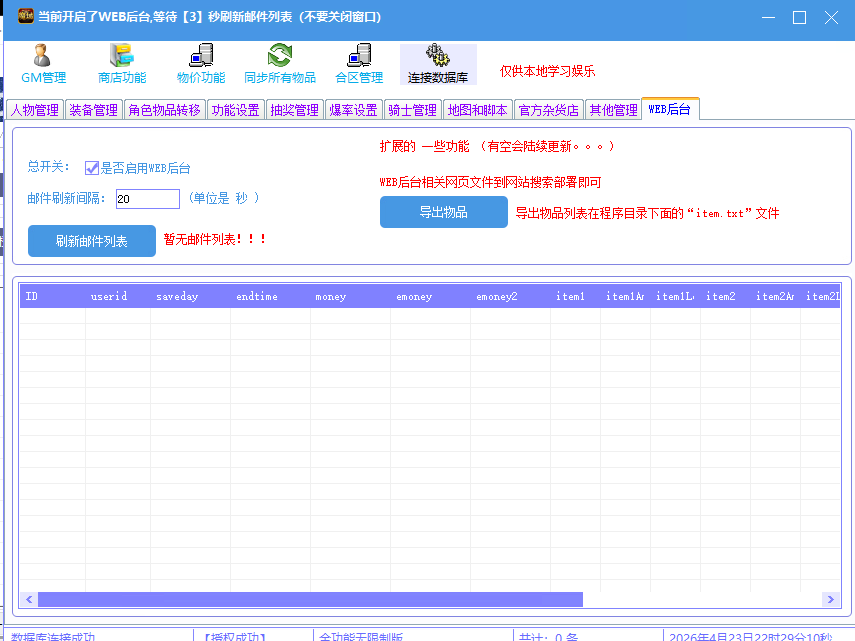
Task: Click the userid column header
Action: click(104, 296)
